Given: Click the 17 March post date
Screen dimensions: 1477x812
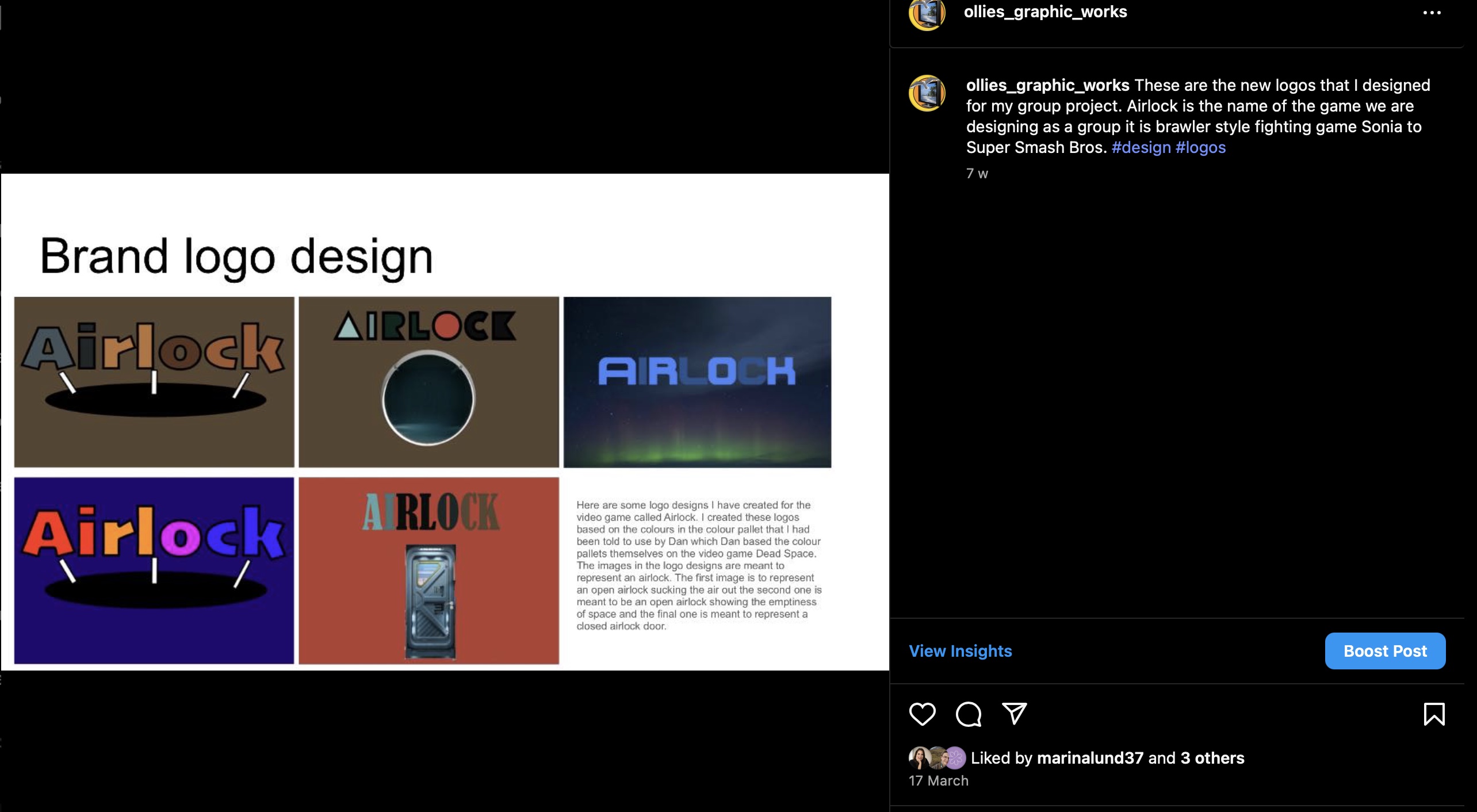Looking at the screenshot, I should point(939,780).
